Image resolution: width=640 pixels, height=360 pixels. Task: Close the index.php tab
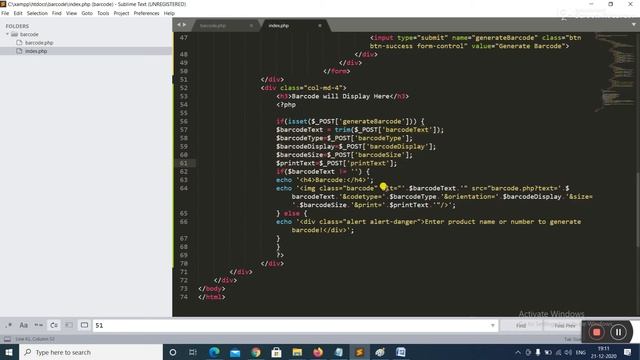coord(320,25)
